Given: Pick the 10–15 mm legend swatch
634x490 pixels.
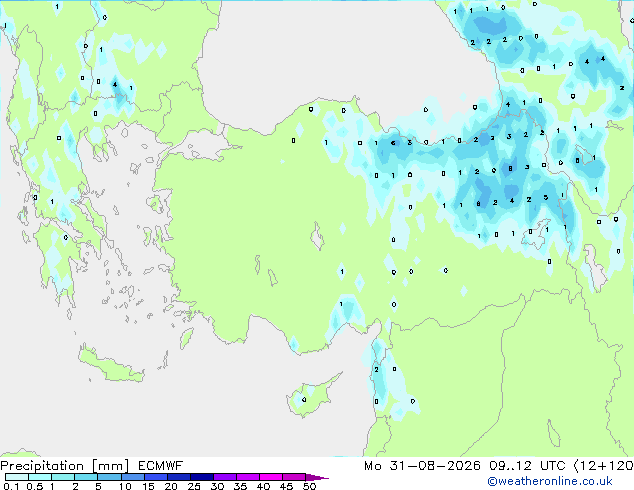Looking at the screenshot, I should click(133, 477).
